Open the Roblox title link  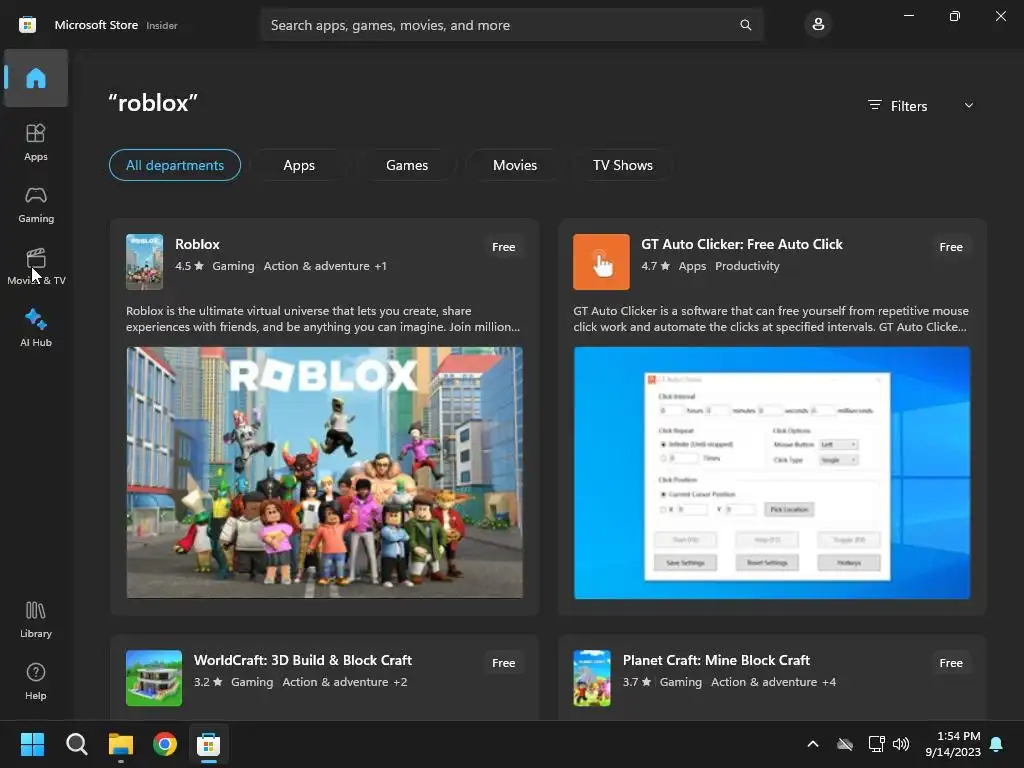coord(197,244)
